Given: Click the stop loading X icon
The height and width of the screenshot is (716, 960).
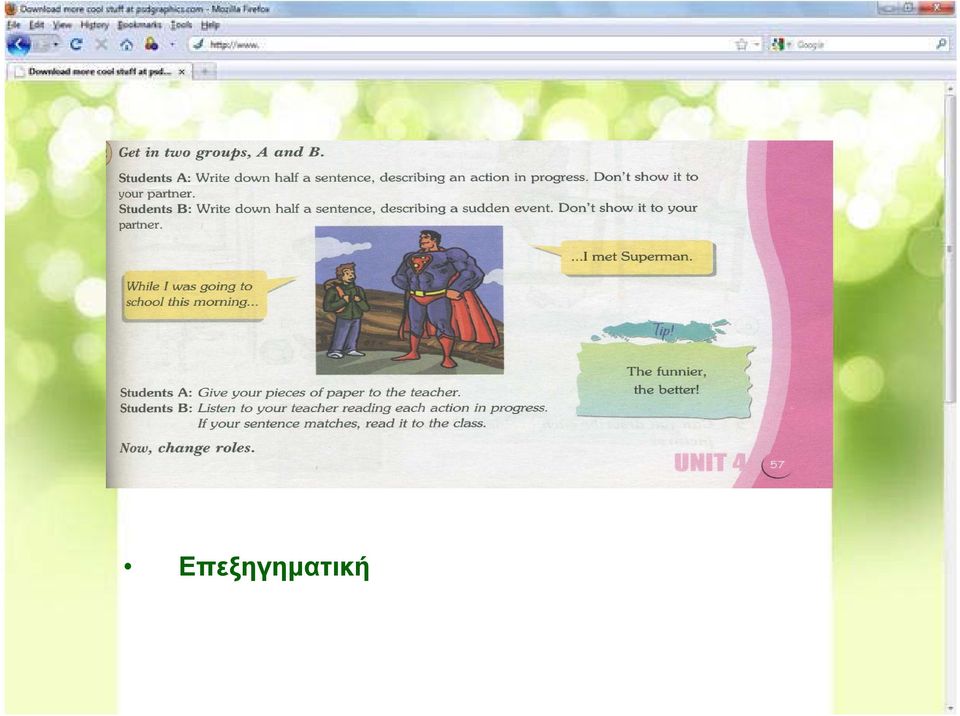Looking at the screenshot, I should click(101, 44).
